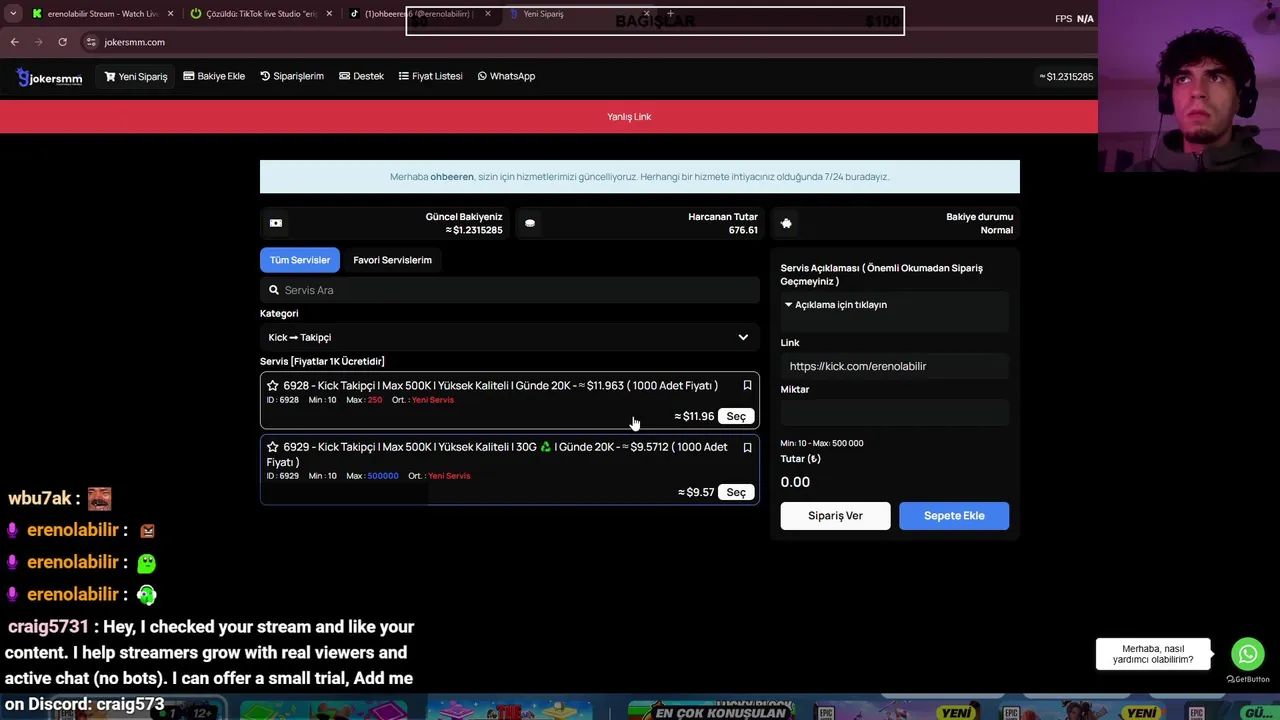1280x720 pixels.
Task: Go forward in browser history
Action: point(38,42)
